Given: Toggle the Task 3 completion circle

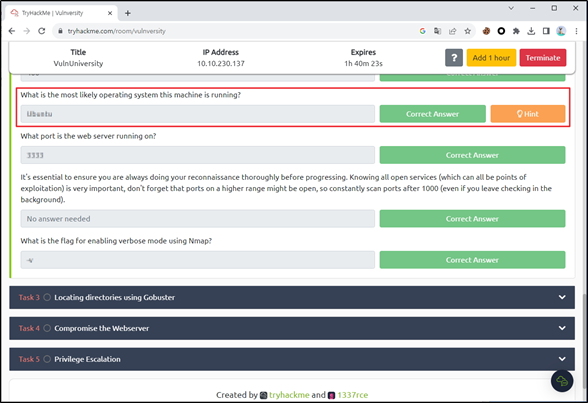Looking at the screenshot, I should tap(47, 297).
